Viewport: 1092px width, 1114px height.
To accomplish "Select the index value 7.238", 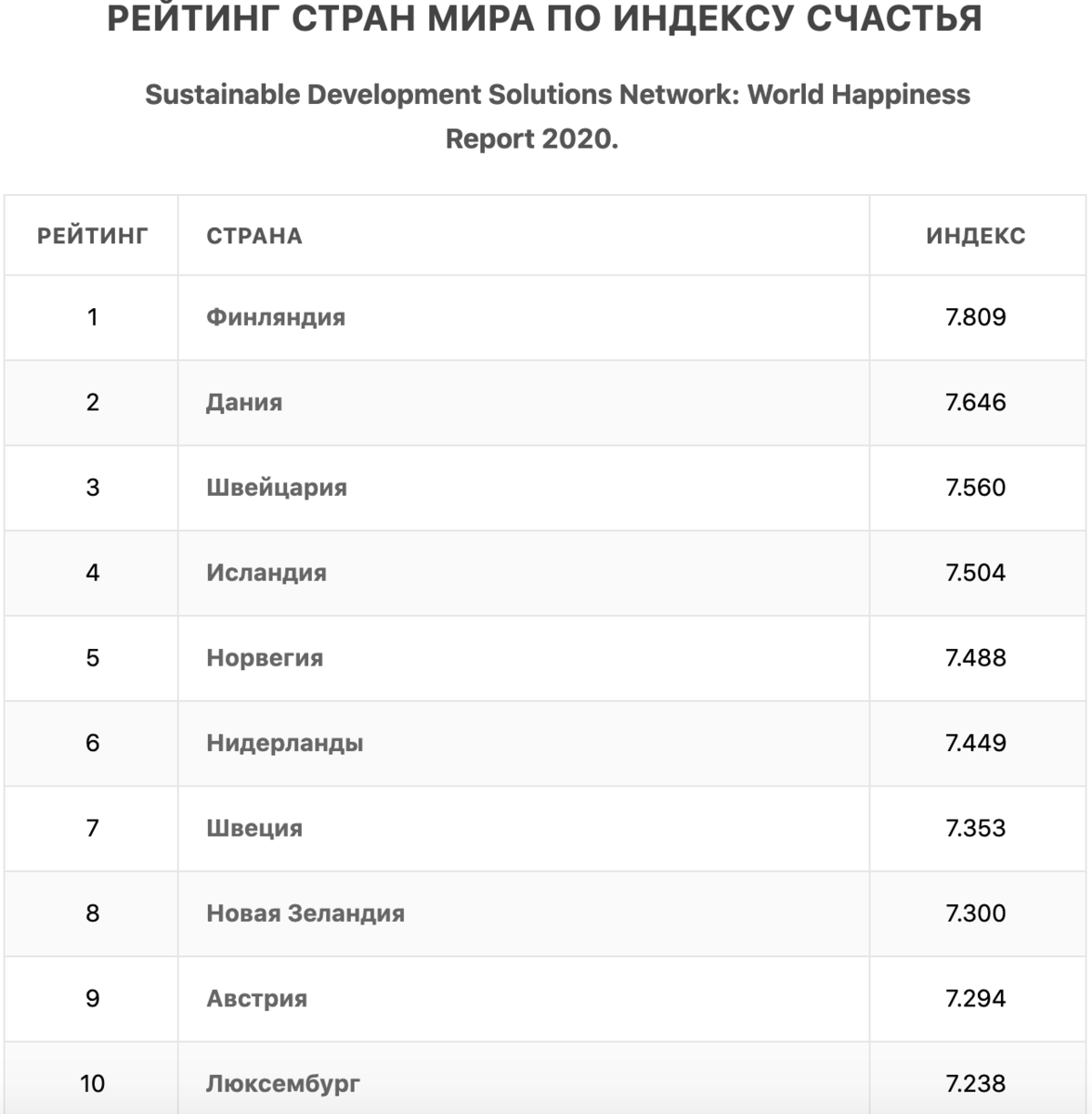I will point(976,1083).
